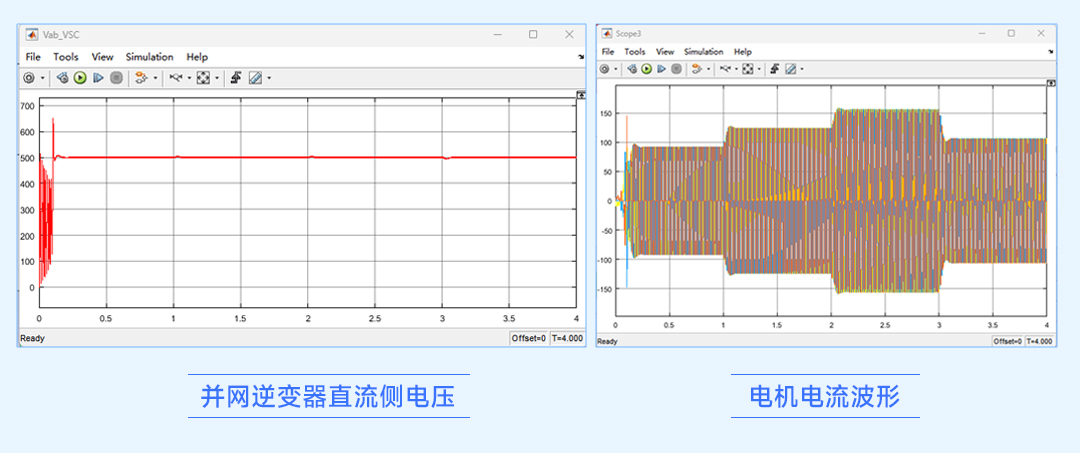Open View menu in Vab_VSC window

coord(103,57)
